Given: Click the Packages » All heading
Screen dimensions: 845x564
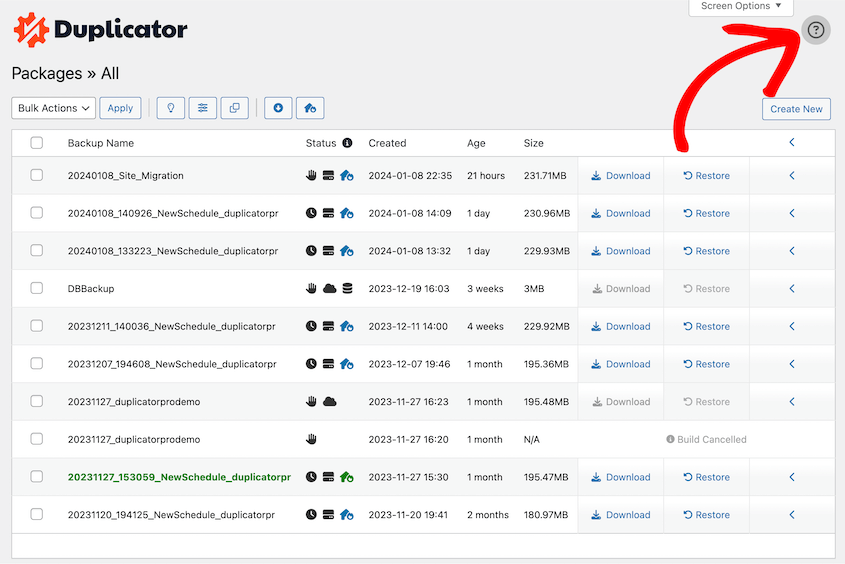Looking at the screenshot, I should point(65,73).
